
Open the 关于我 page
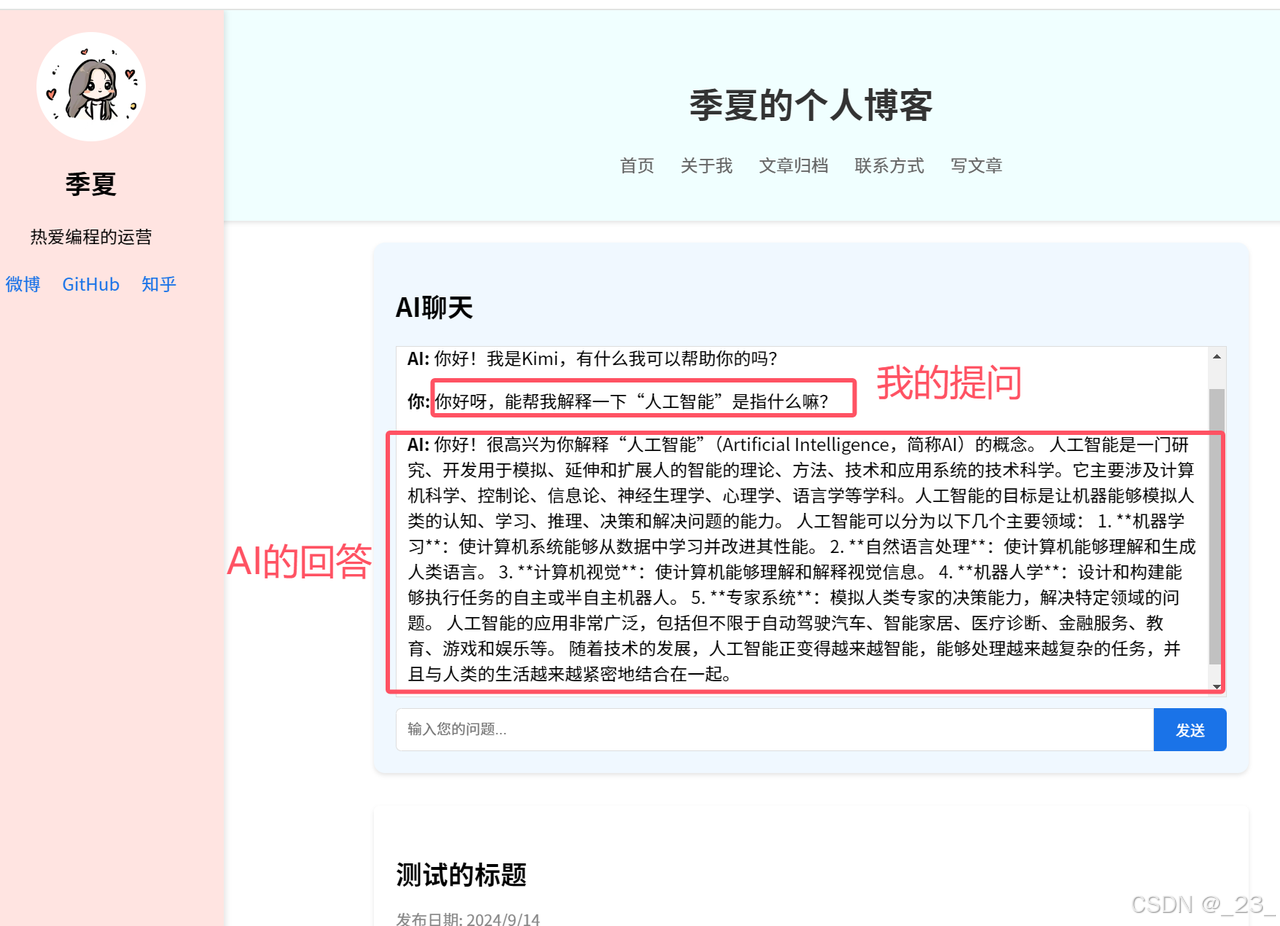click(x=706, y=166)
